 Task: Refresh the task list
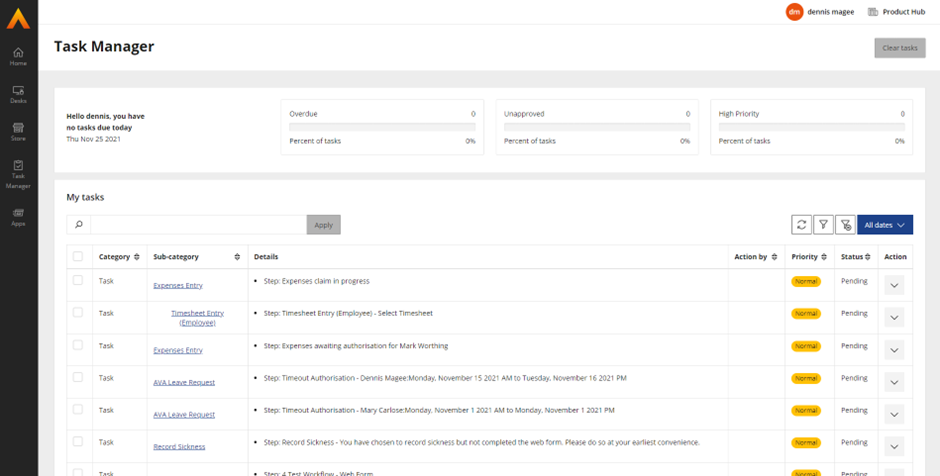coord(801,225)
